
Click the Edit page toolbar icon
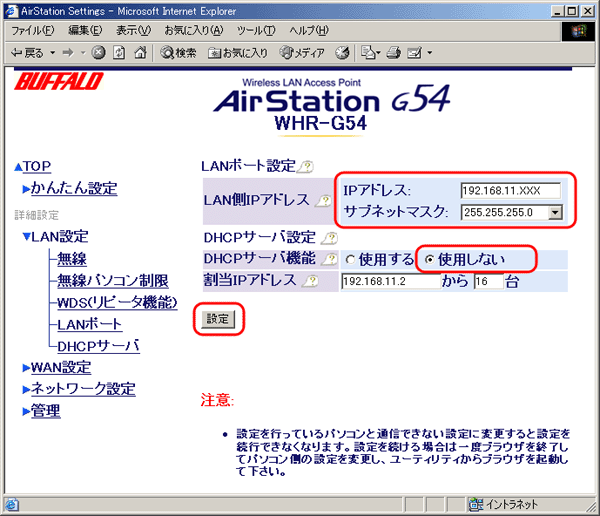pos(414,53)
